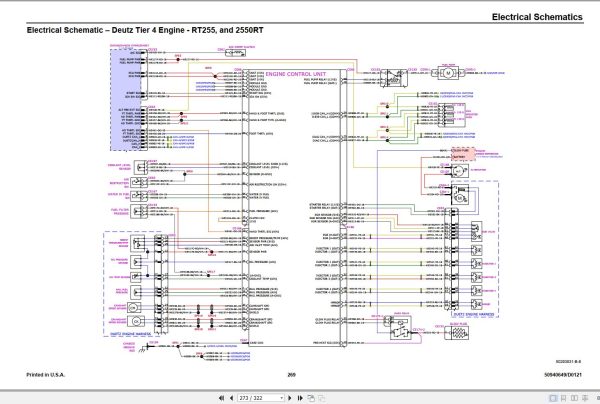Click the DEUTZ ENGINE HARNESS label at lower right
Screen dimensions: 600x404
(x=474, y=314)
